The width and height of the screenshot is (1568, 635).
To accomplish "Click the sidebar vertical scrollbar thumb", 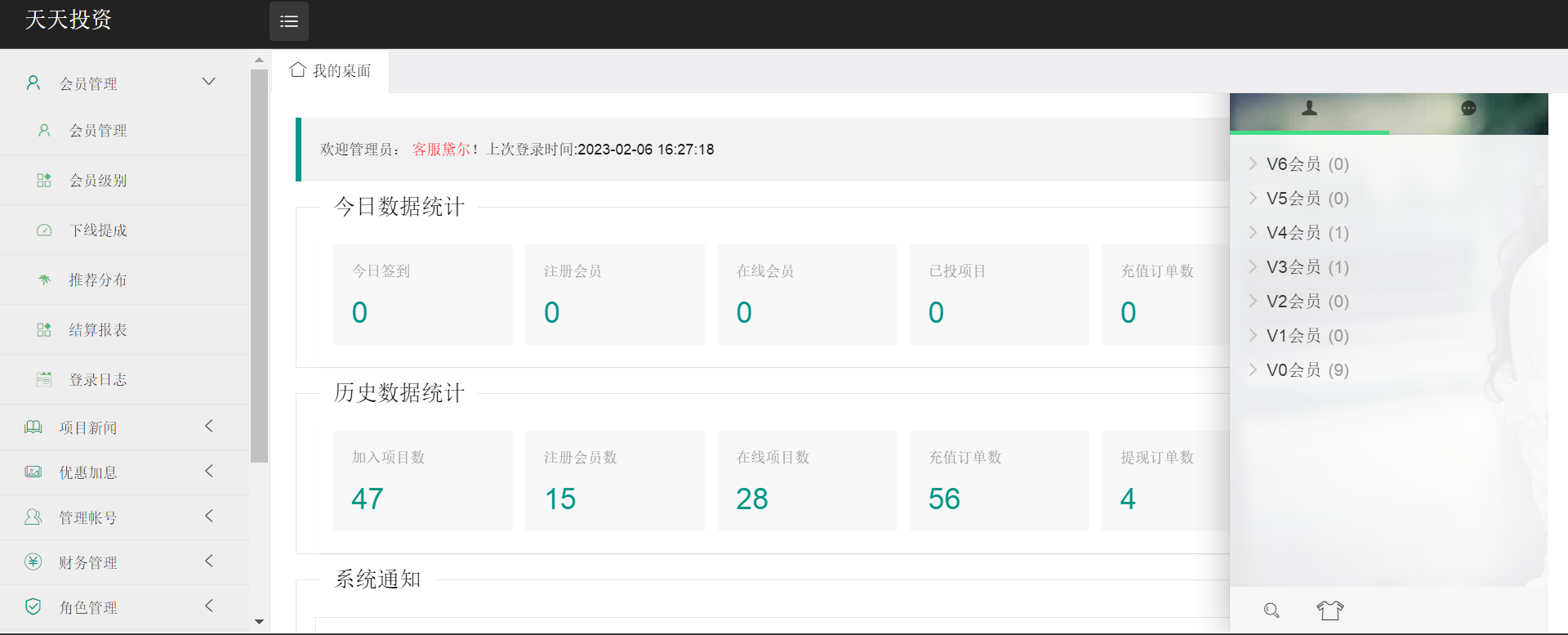I will click(259, 266).
